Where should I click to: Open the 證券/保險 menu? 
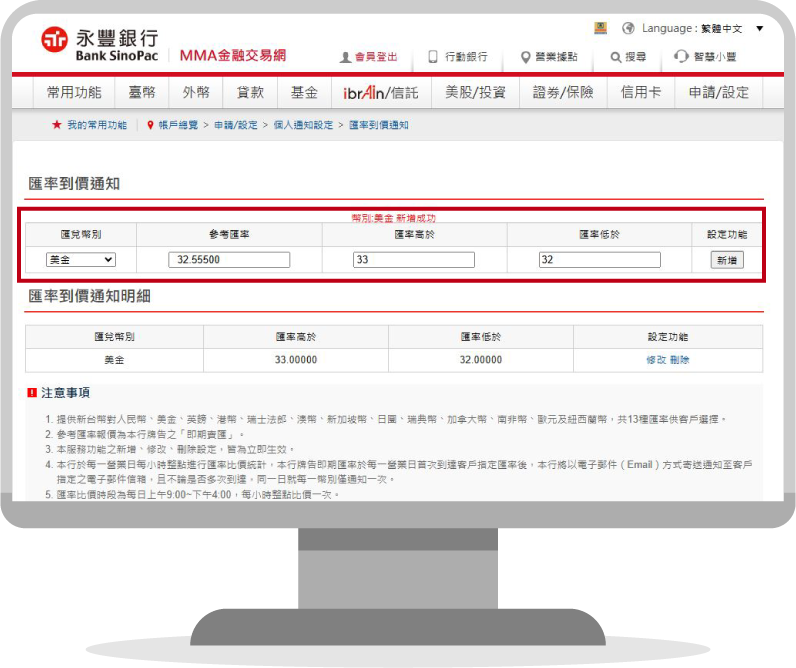pos(563,92)
